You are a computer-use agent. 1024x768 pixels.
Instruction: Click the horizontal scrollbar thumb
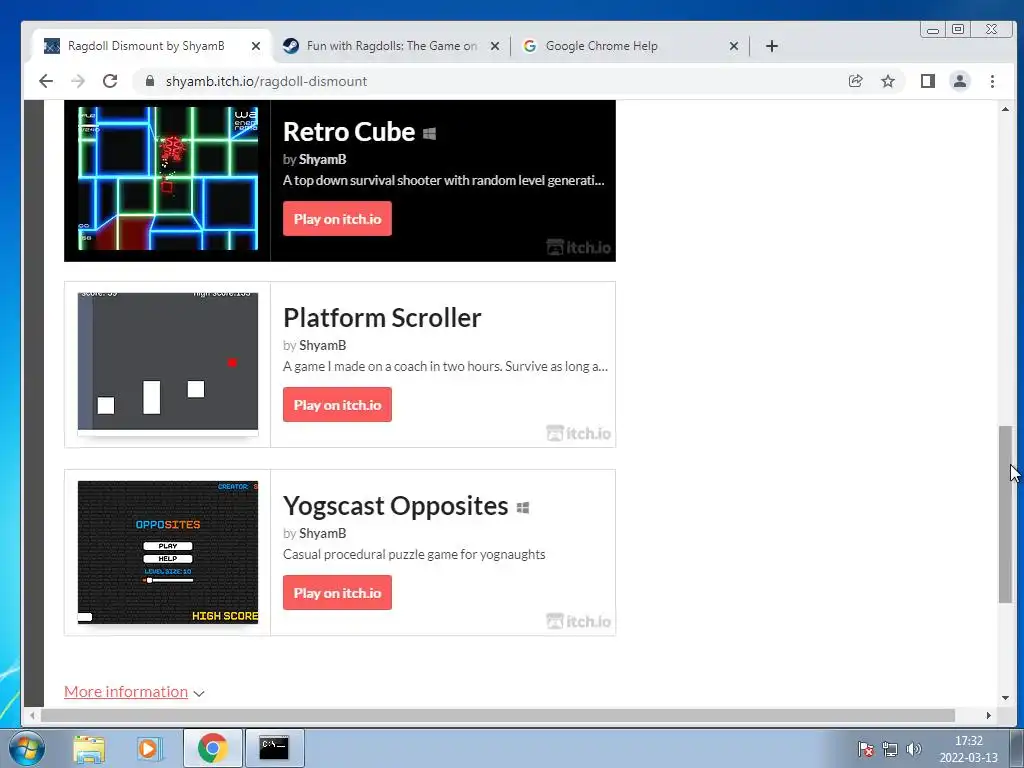pyautogui.click(x=498, y=715)
